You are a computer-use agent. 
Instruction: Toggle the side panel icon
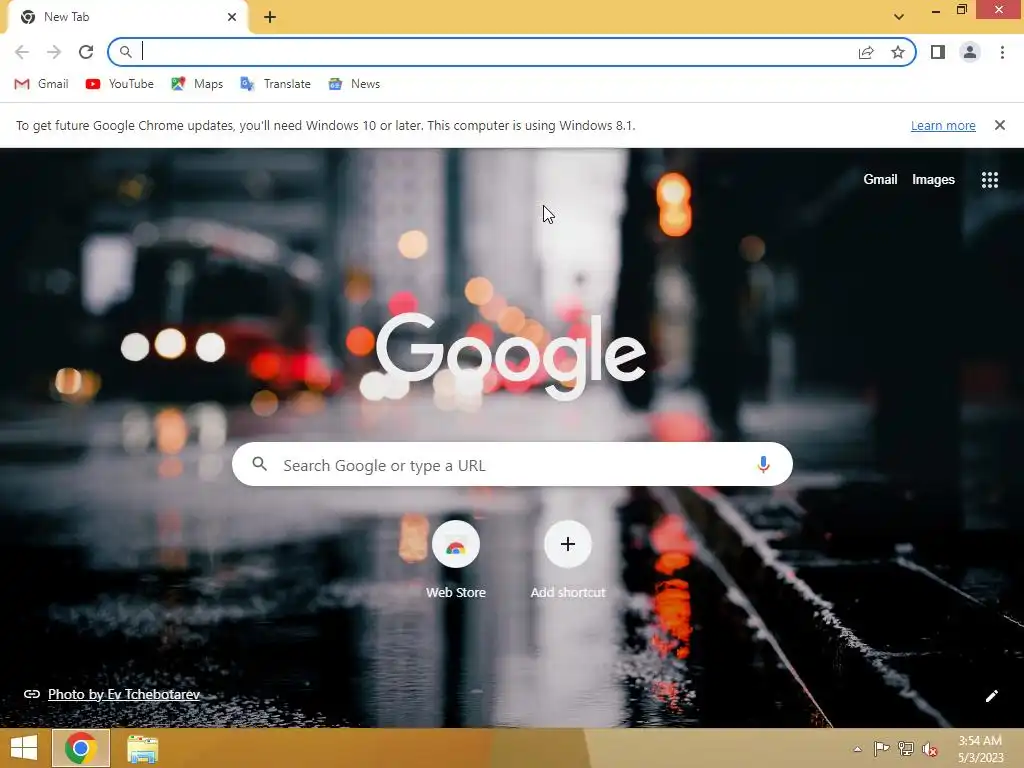(938, 52)
